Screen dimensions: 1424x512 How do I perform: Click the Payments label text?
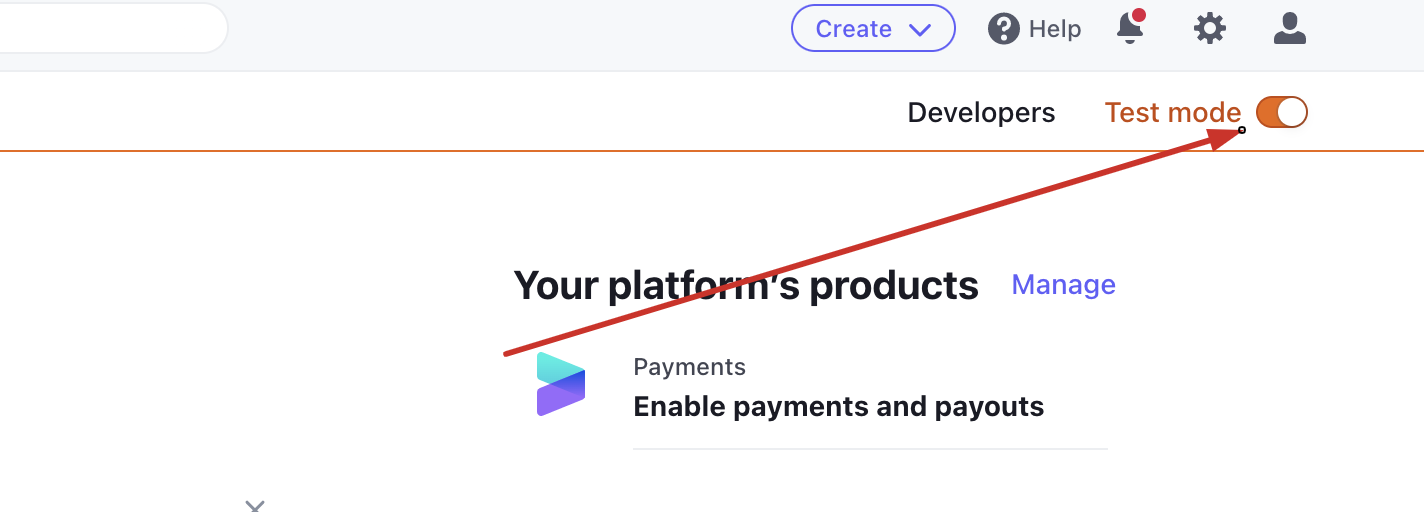(x=690, y=367)
